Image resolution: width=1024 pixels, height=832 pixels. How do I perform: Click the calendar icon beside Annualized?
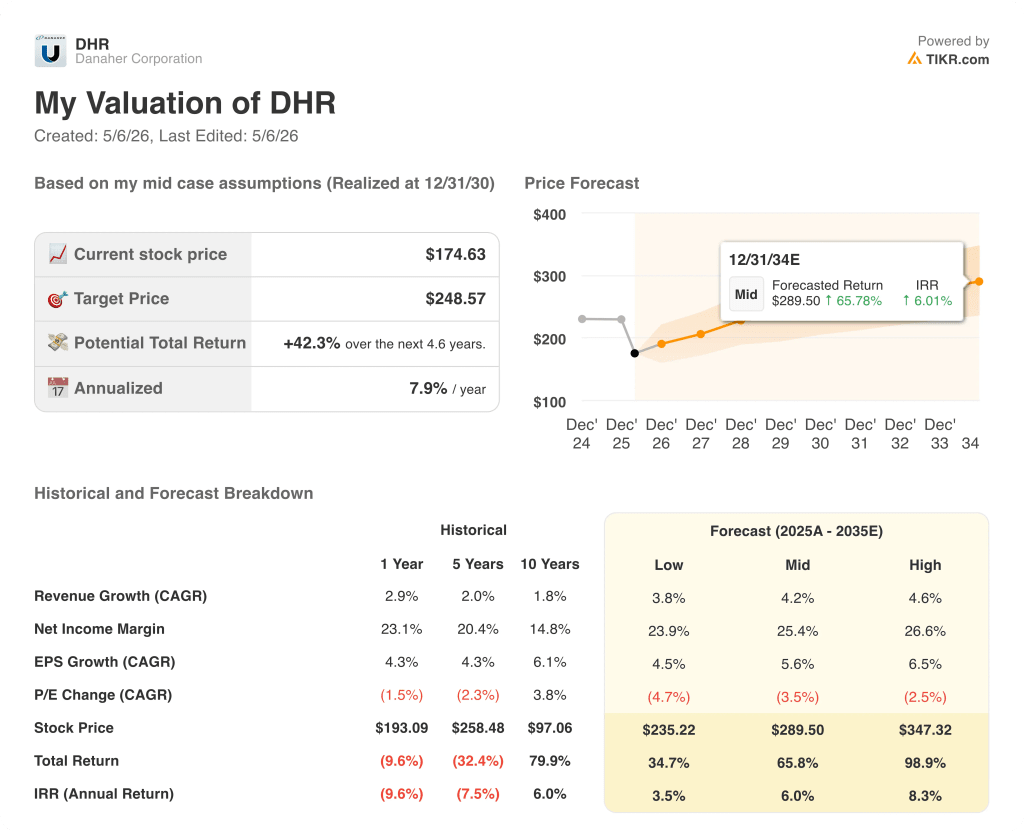57,387
